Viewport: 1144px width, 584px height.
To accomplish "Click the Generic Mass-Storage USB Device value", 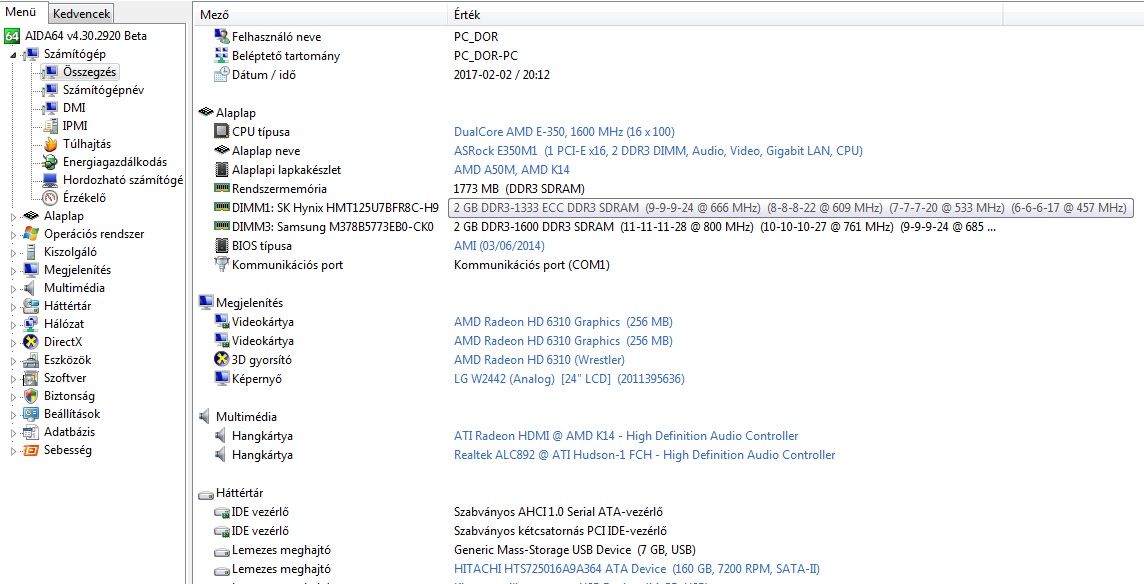I will 574,549.
